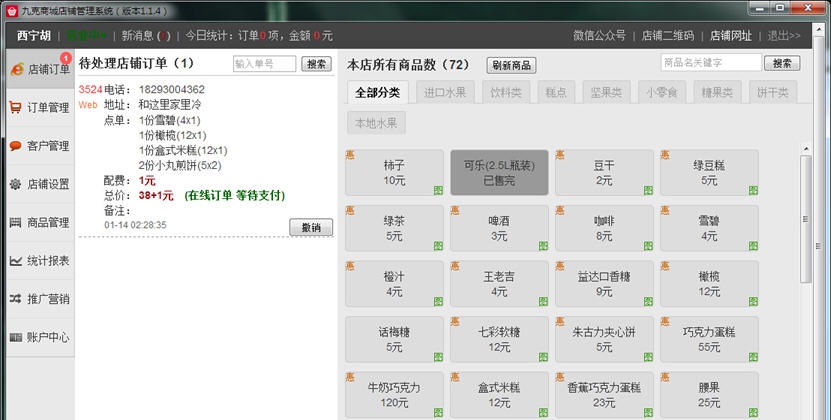Image resolution: width=831 pixels, height=420 pixels.
Task: Select the 腰果 25元 product card
Action: pos(709,395)
